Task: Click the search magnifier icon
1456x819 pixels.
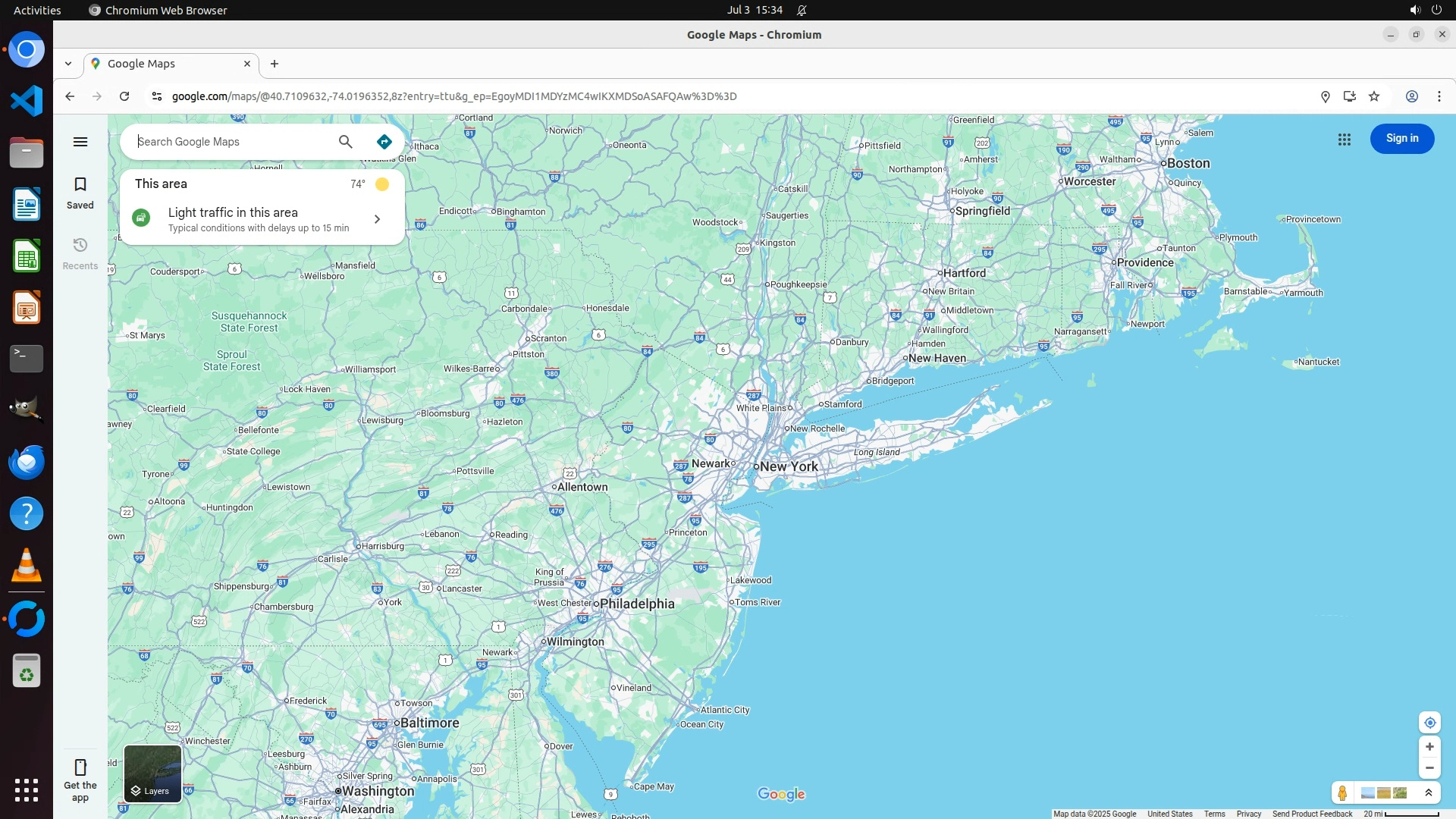Action: [346, 142]
